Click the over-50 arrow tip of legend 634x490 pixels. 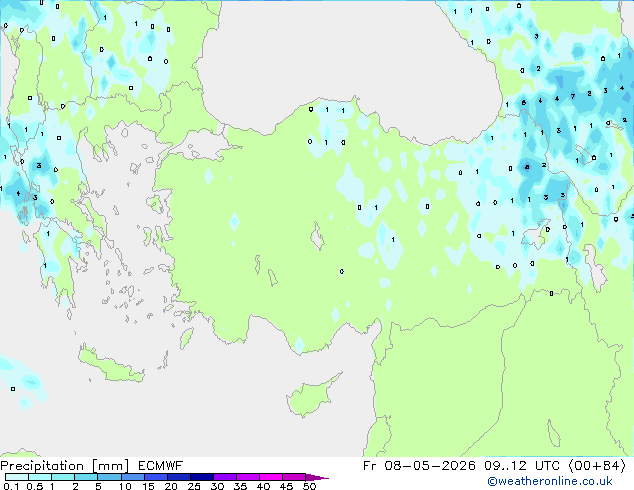click(x=317, y=477)
